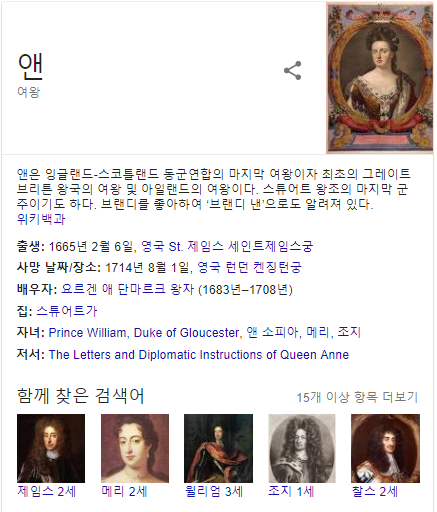The height and width of the screenshot is (512, 437).
Task: Open the 찰스 2세 text link
Action: [375, 492]
